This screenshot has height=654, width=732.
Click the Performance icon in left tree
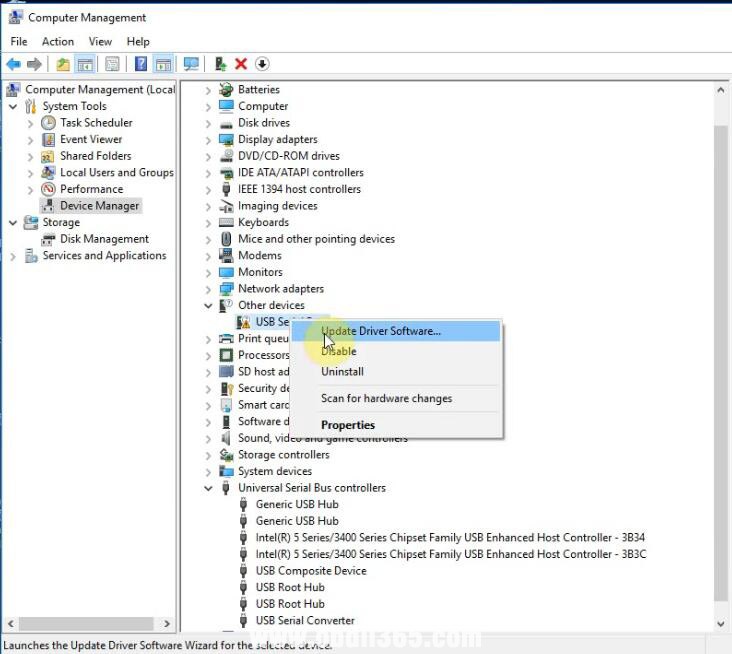[48, 189]
